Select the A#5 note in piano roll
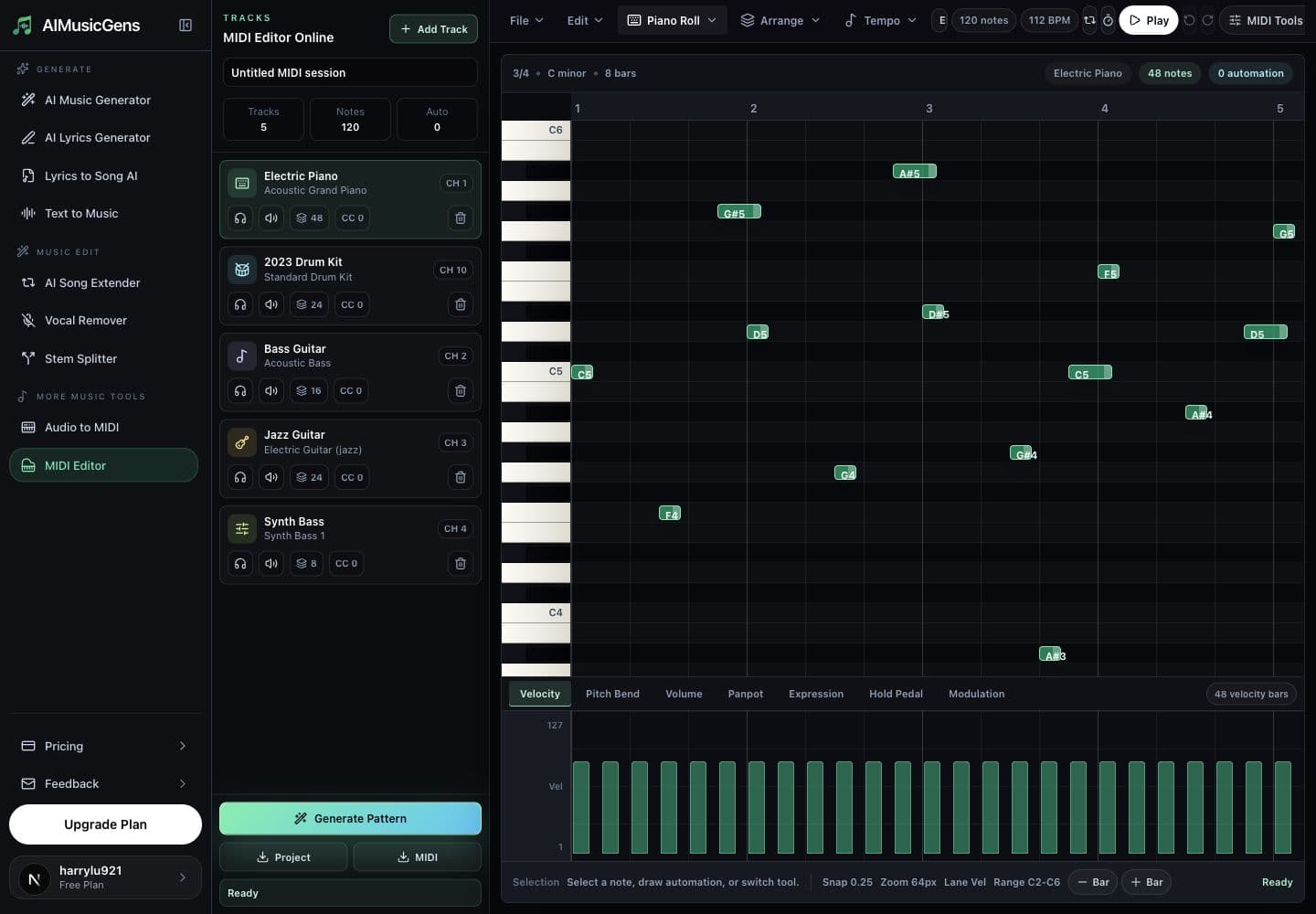Viewport: 1316px width, 914px height. coord(914,171)
